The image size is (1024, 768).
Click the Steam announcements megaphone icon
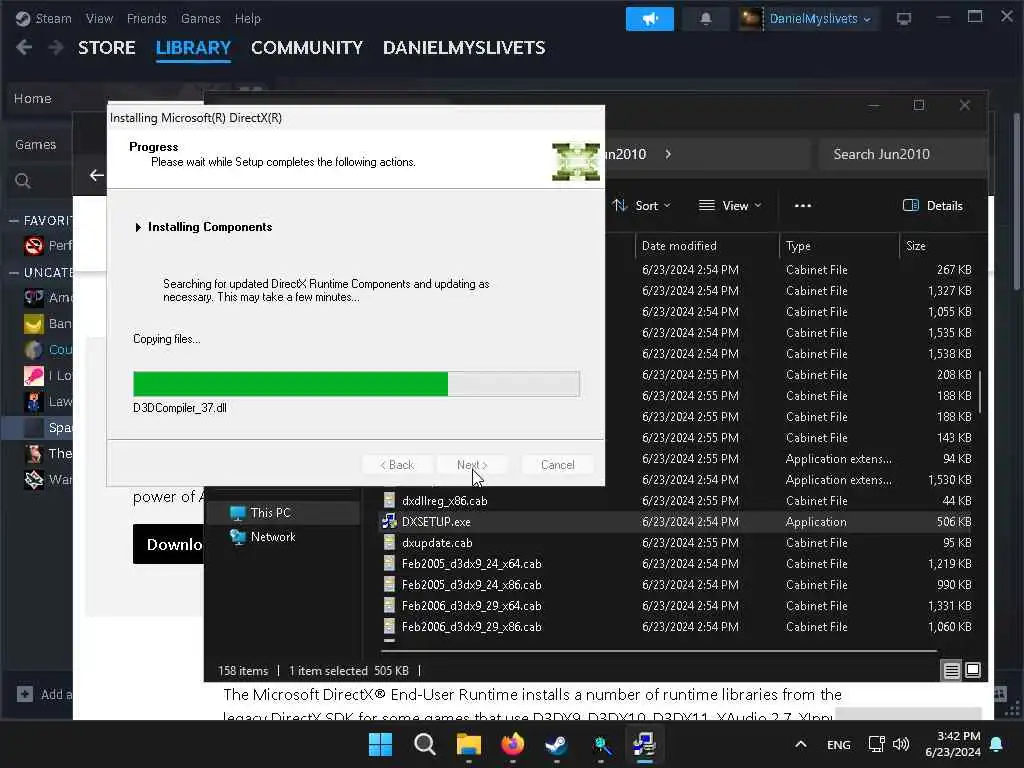click(x=649, y=18)
